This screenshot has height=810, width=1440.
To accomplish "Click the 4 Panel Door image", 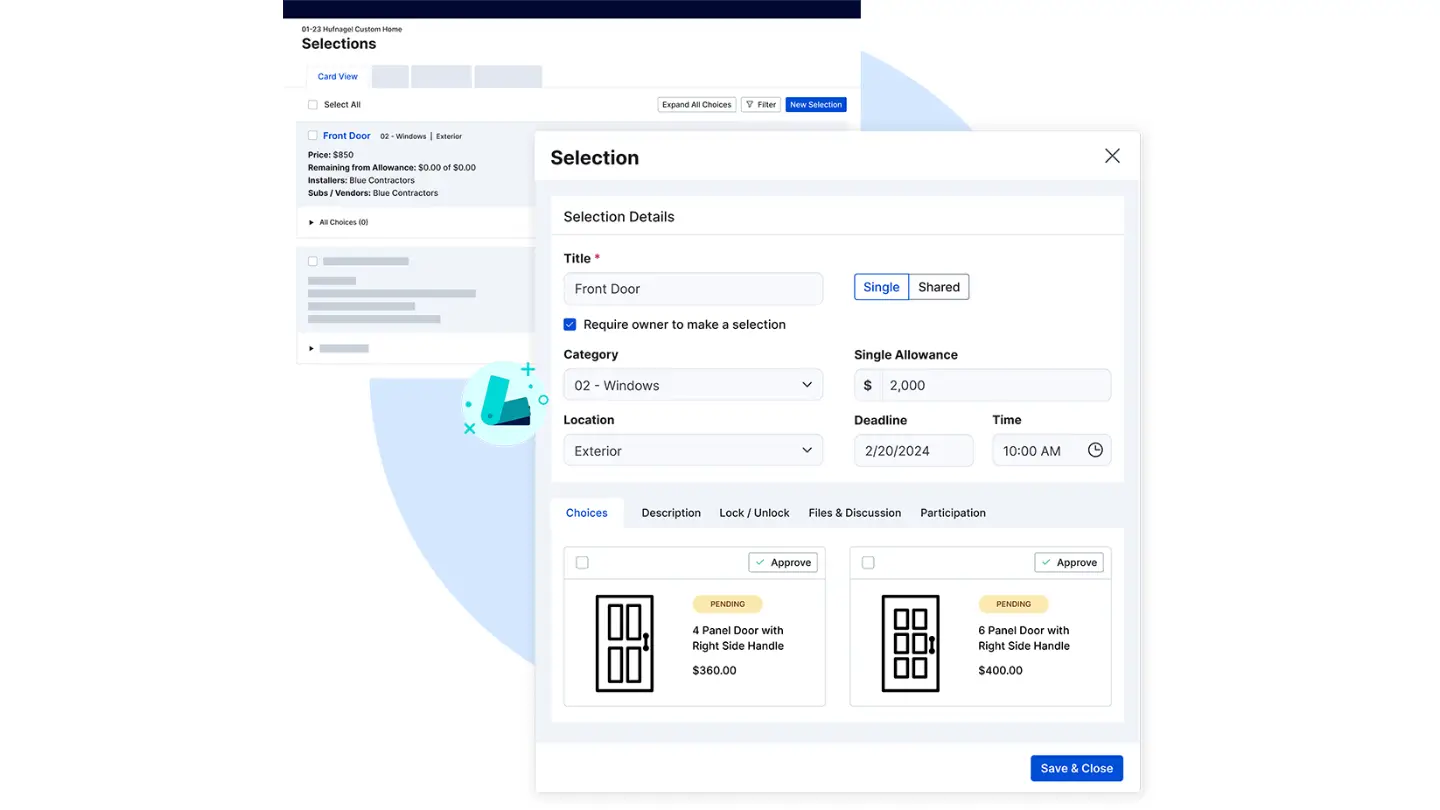I will point(625,643).
